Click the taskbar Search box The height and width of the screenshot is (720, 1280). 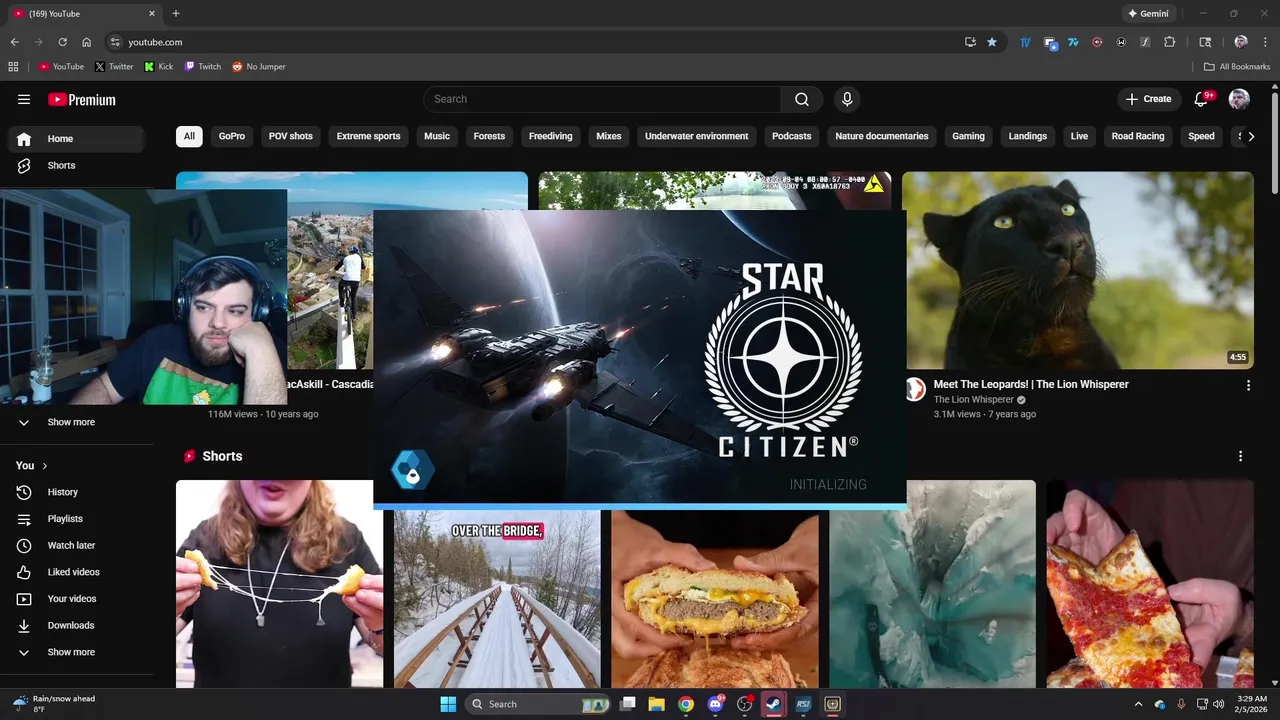(x=540, y=704)
